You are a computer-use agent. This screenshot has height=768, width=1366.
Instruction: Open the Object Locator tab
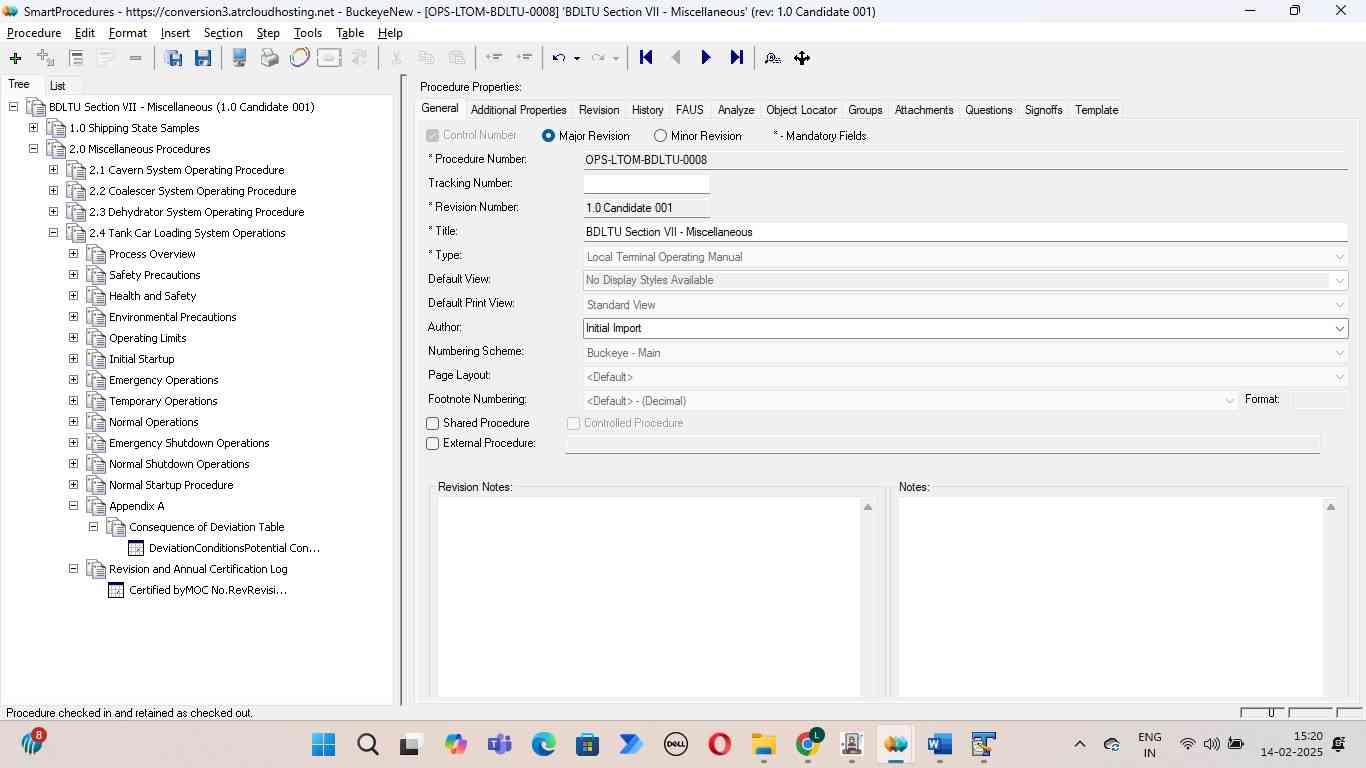click(x=801, y=110)
